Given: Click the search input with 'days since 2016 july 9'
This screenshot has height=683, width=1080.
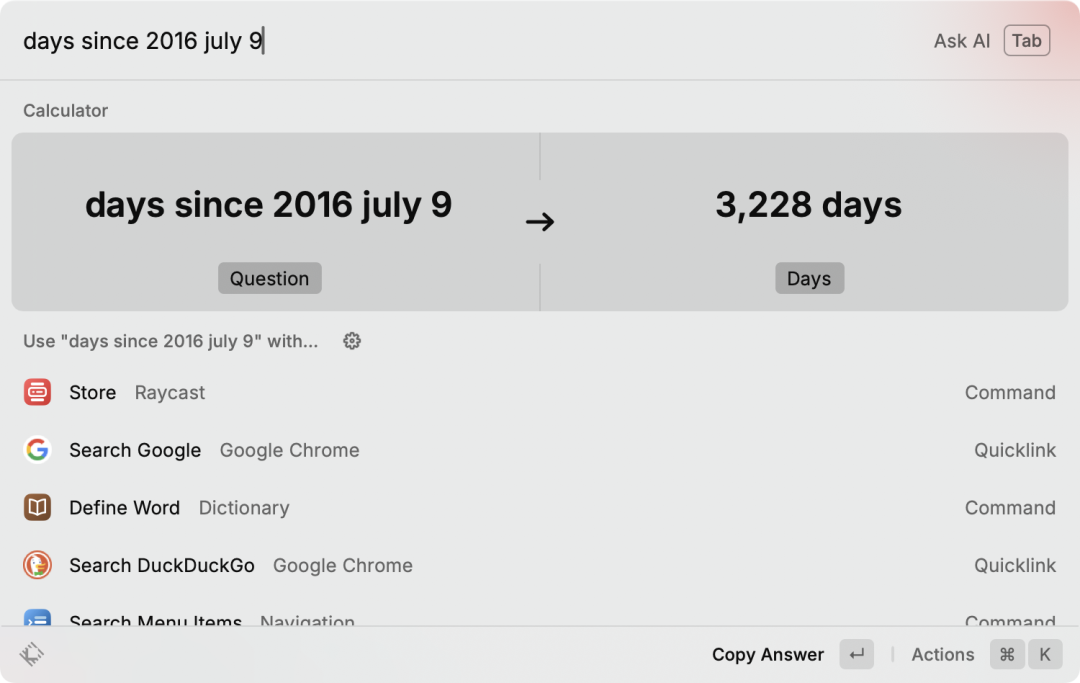Looking at the screenshot, I should [468, 41].
